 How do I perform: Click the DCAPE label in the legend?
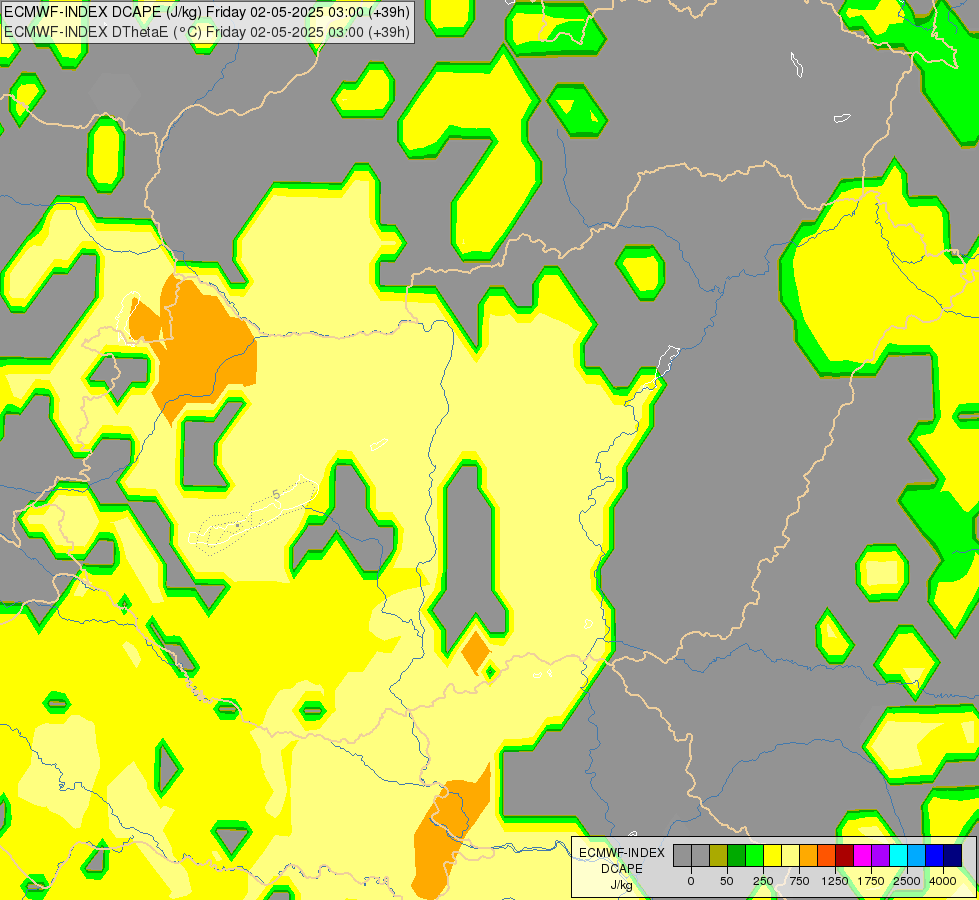pos(622,869)
